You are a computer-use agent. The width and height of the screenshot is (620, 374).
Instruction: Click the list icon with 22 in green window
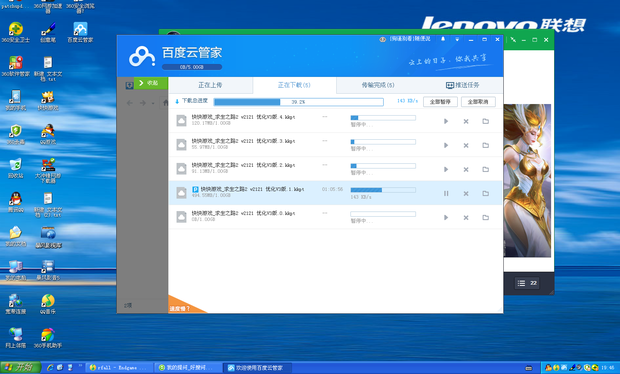[x=527, y=283]
